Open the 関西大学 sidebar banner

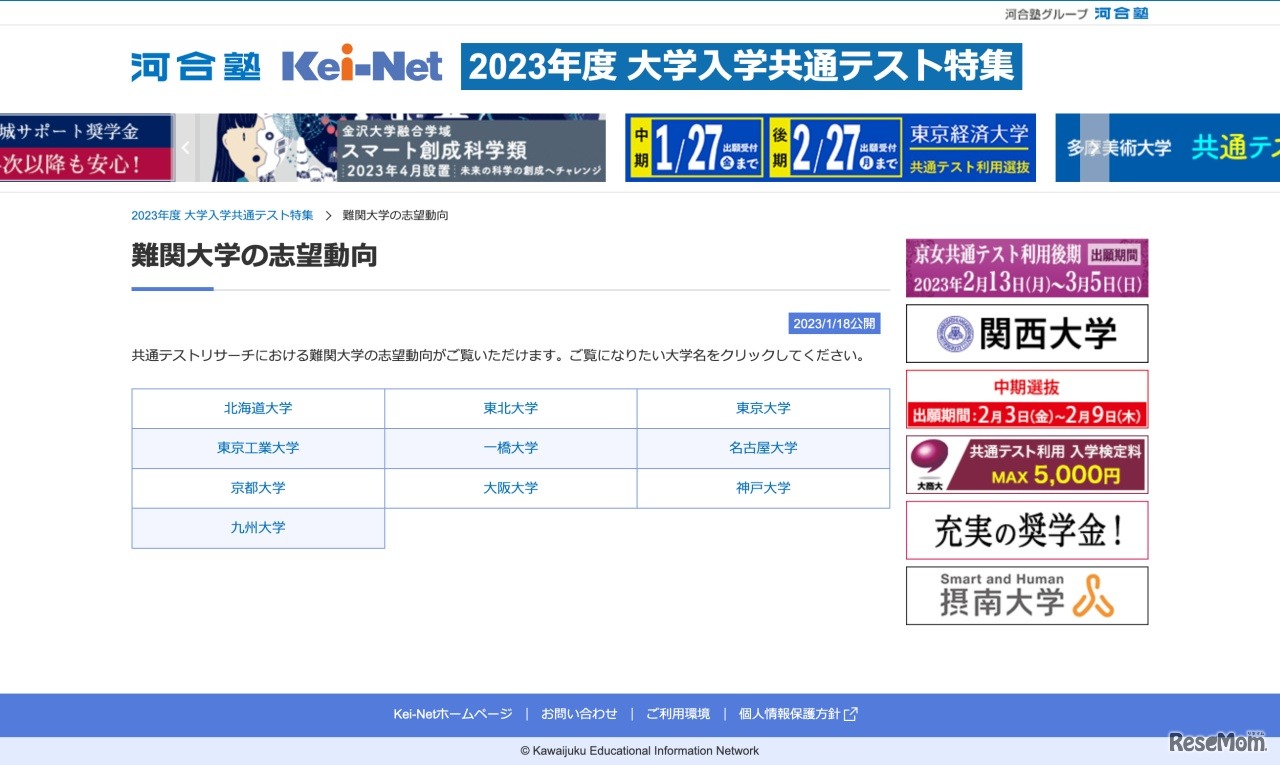pos(1027,334)
